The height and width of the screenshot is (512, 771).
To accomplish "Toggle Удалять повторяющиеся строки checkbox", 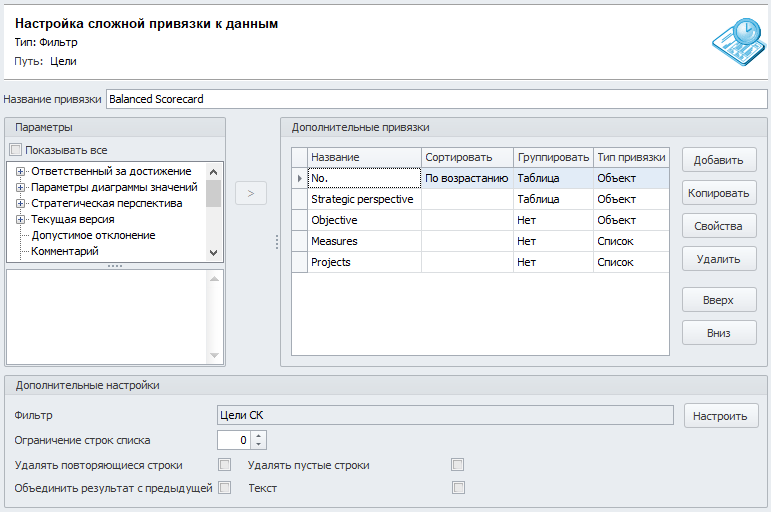I will click(x=225, y=464).
